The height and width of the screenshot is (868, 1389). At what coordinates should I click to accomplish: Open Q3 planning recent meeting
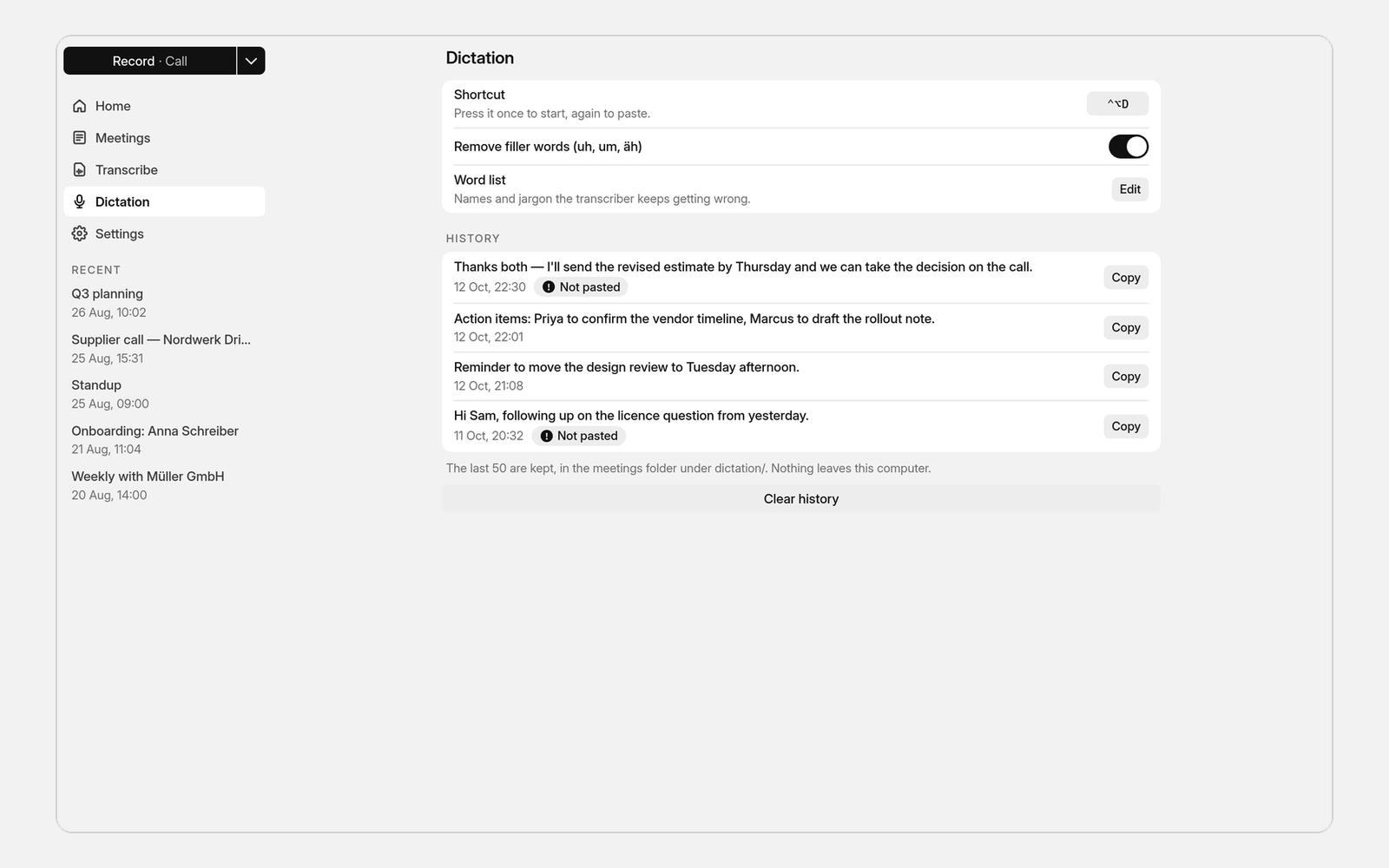pyautogui.click(x=164, y=303)
